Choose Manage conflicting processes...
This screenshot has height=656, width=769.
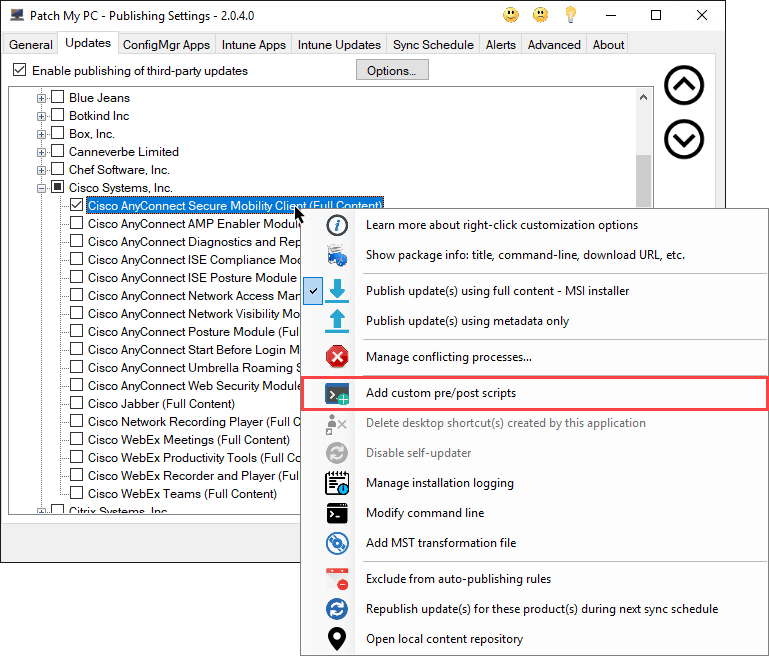pos(535,357)
